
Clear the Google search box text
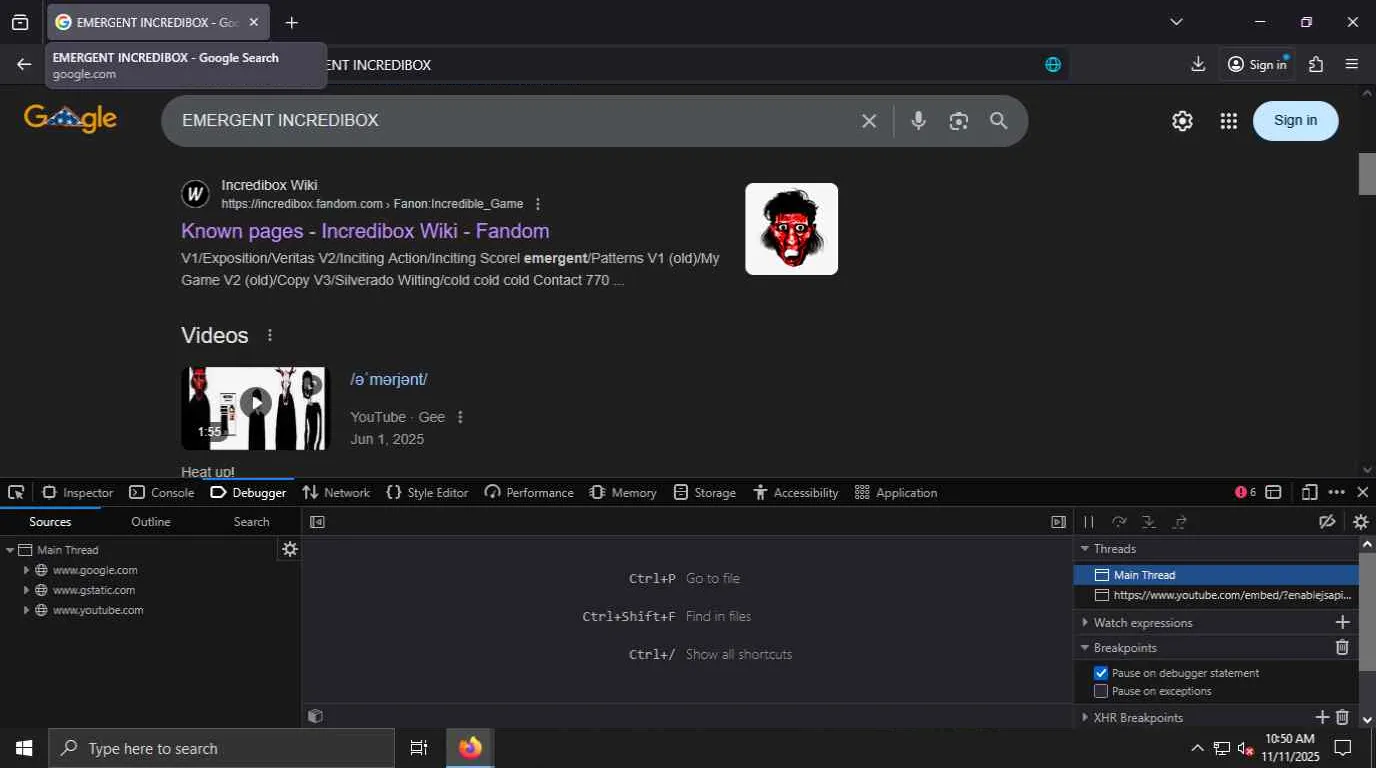pos(869,121)
